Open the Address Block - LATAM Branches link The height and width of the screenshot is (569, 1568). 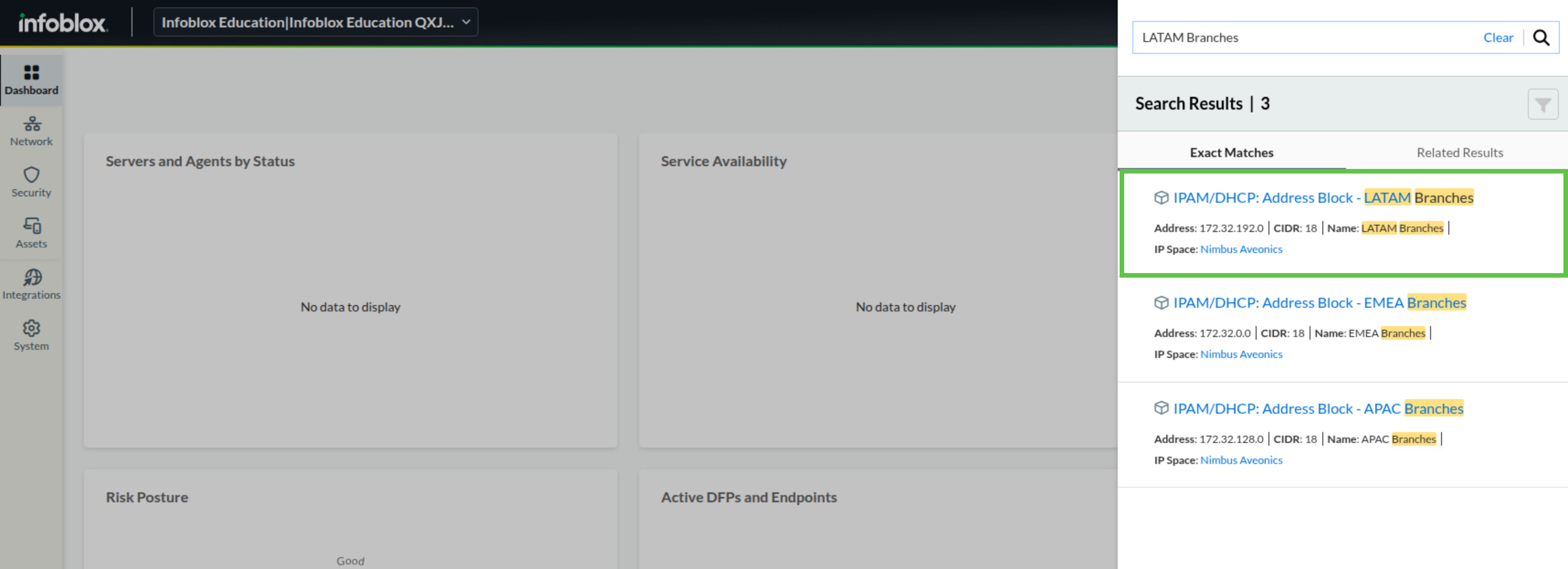pyautogui.click(x=1323, y=198)
